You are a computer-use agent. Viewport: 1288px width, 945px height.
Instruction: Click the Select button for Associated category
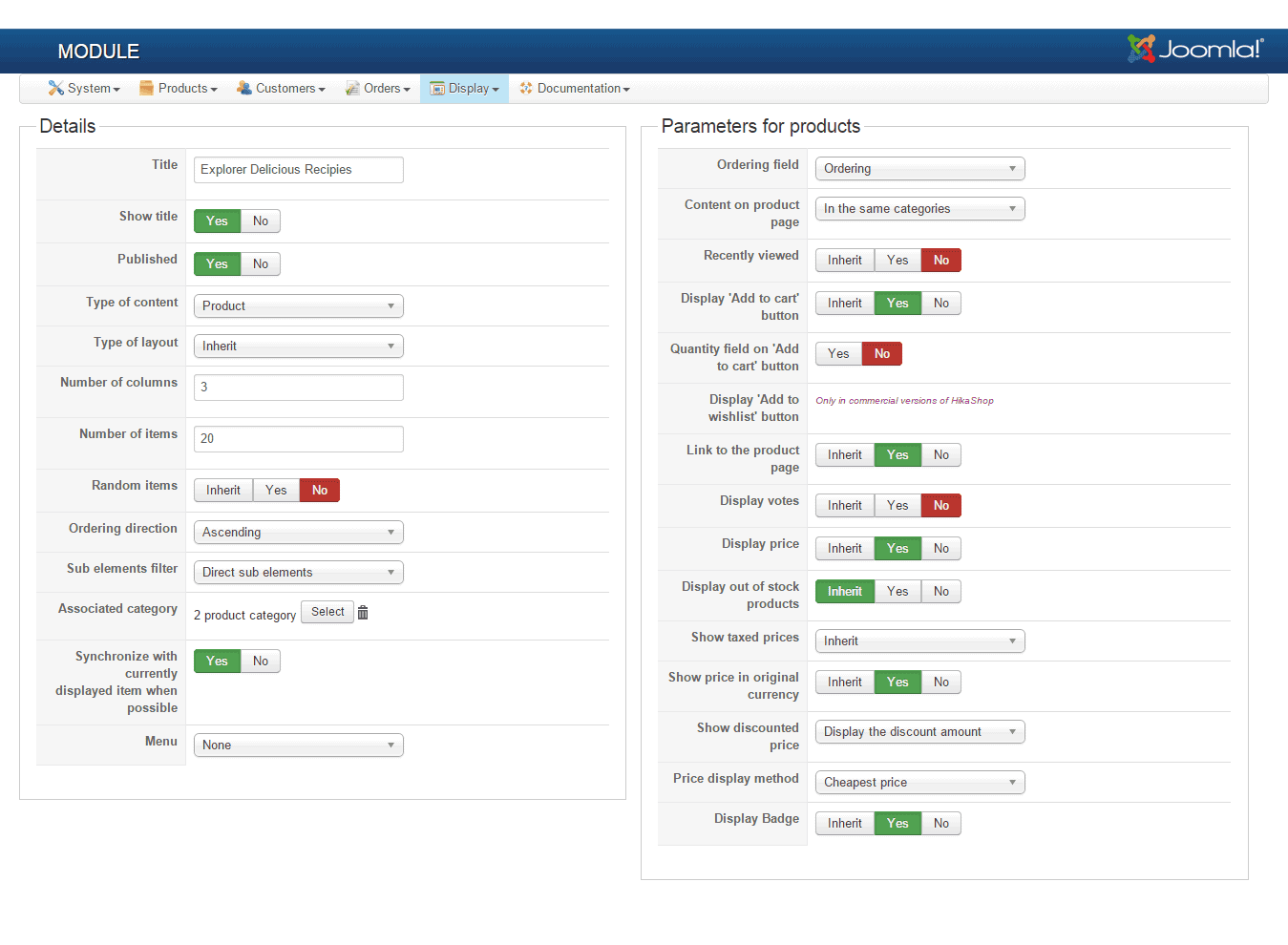(x=327, y=611)
